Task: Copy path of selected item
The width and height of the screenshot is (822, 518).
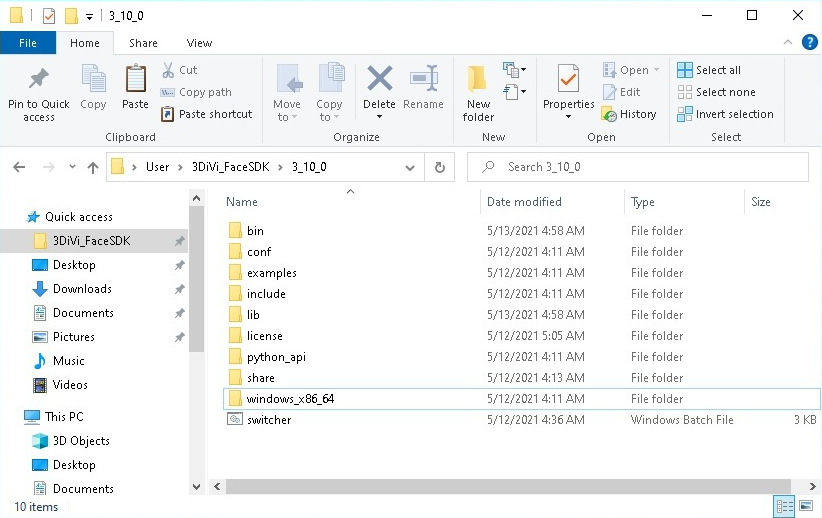Action: coord(196,92)
